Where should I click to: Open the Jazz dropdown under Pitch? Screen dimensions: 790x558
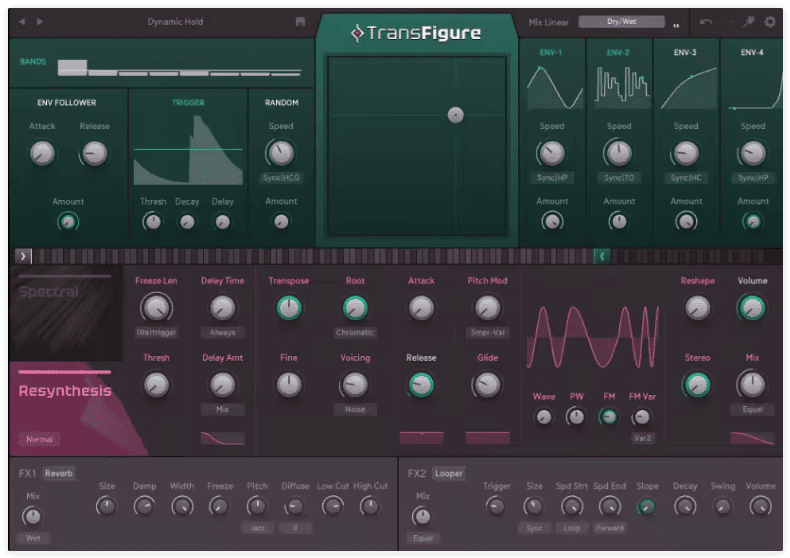click(257, 528)
